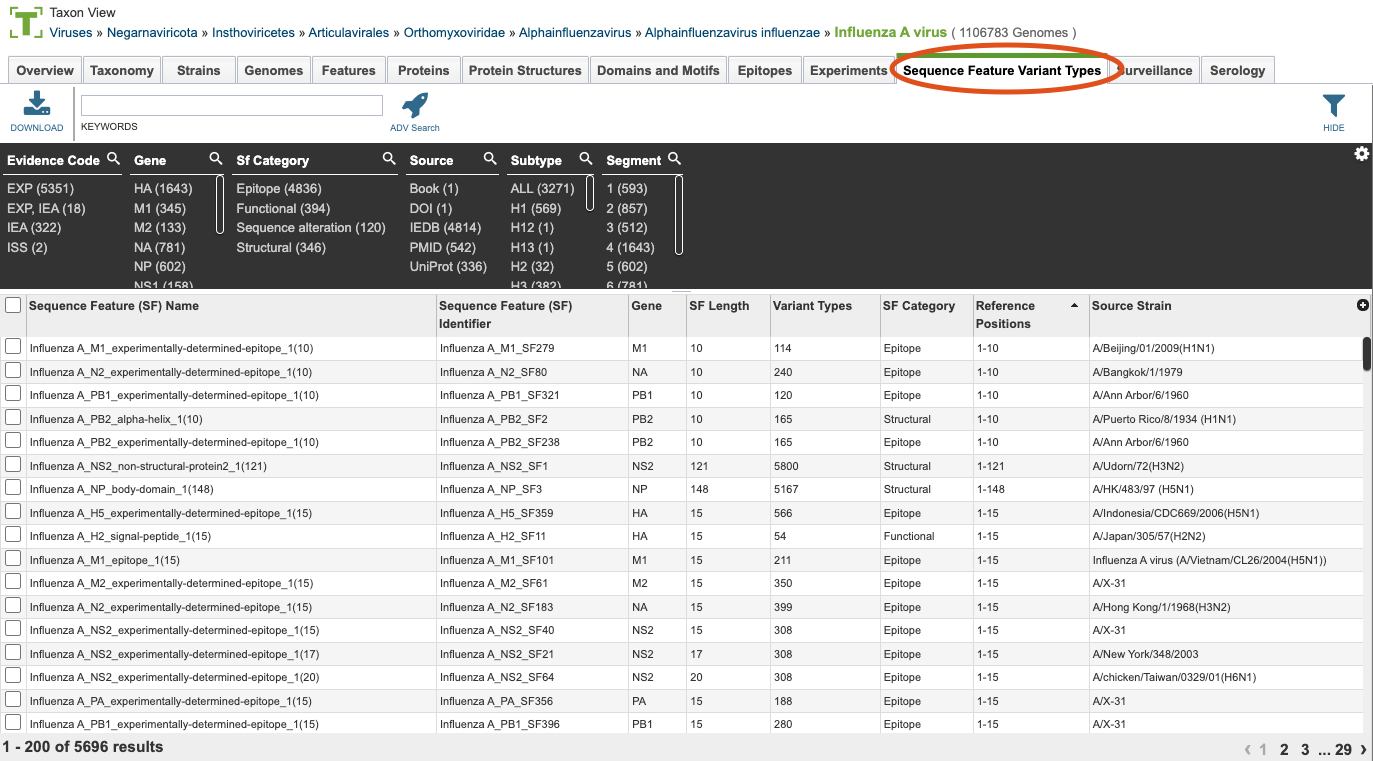
Task: Click the Segment facet scrollbar
Action: pyautogui.click(x=679, y=215)
